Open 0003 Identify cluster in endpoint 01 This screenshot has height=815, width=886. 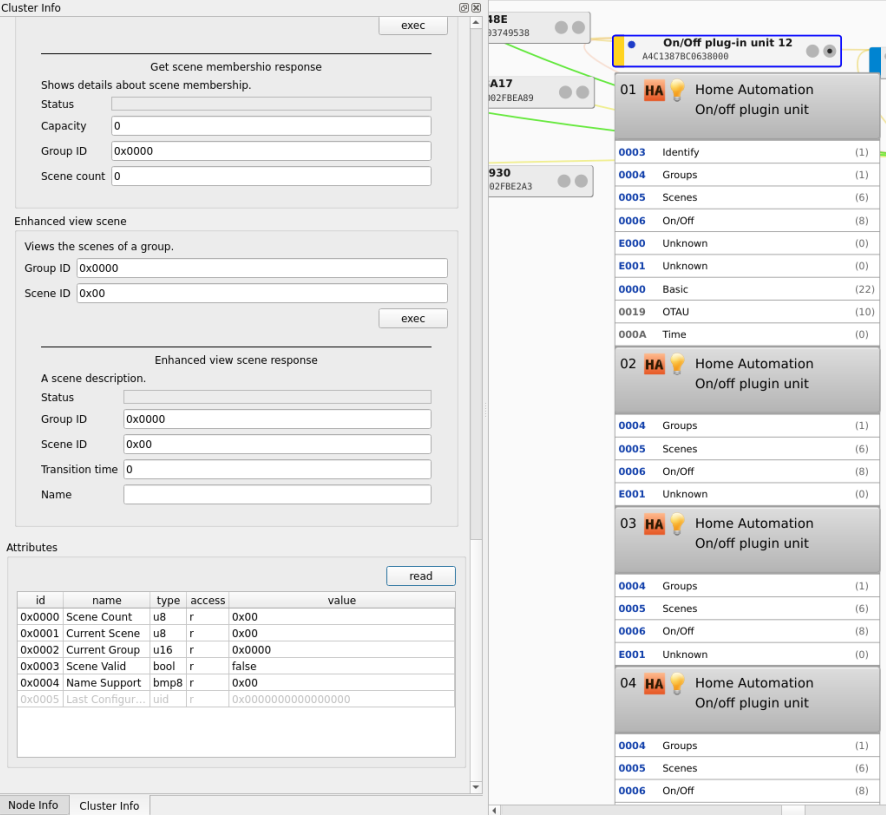click(747, 152)
